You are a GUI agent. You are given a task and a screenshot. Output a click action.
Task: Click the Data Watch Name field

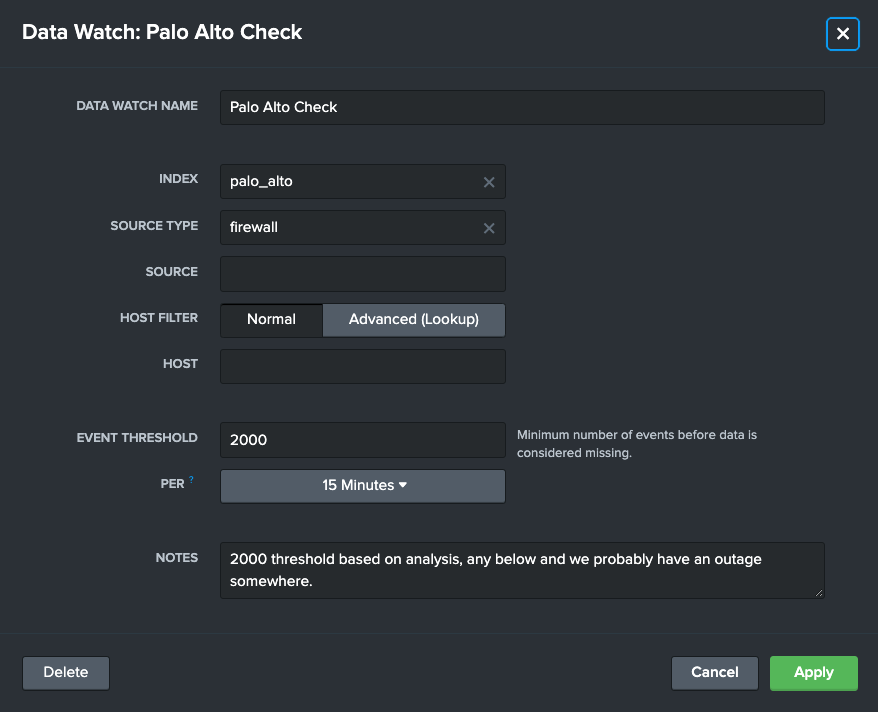[522, 107]
